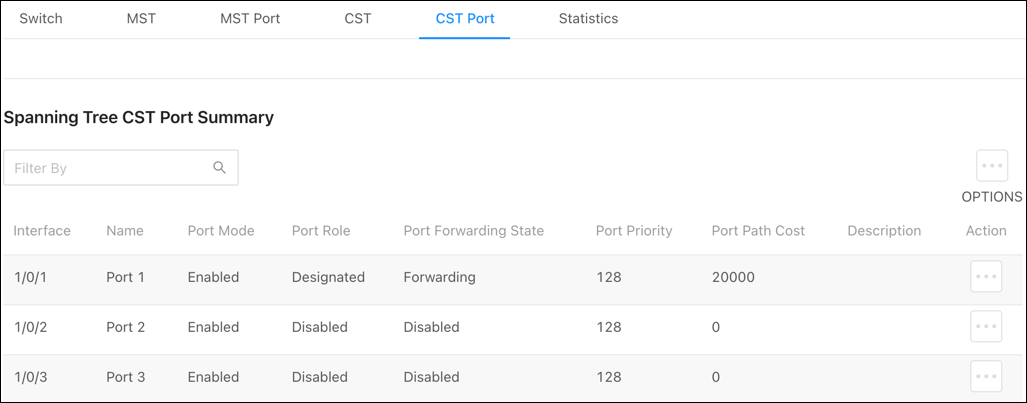The image size is (1027, 403).
Task: Switch to the Switch tab
Action: point(41,18)
